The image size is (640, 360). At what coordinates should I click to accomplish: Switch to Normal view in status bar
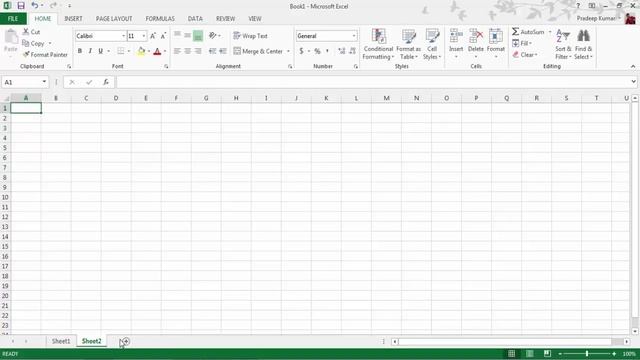point(511,353)
